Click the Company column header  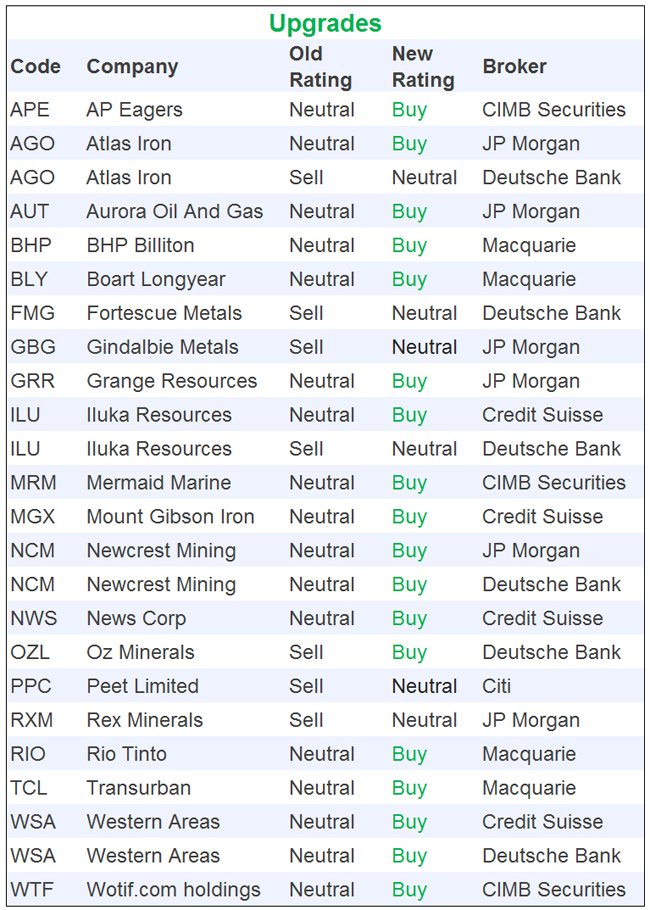[x=132, y=67]
